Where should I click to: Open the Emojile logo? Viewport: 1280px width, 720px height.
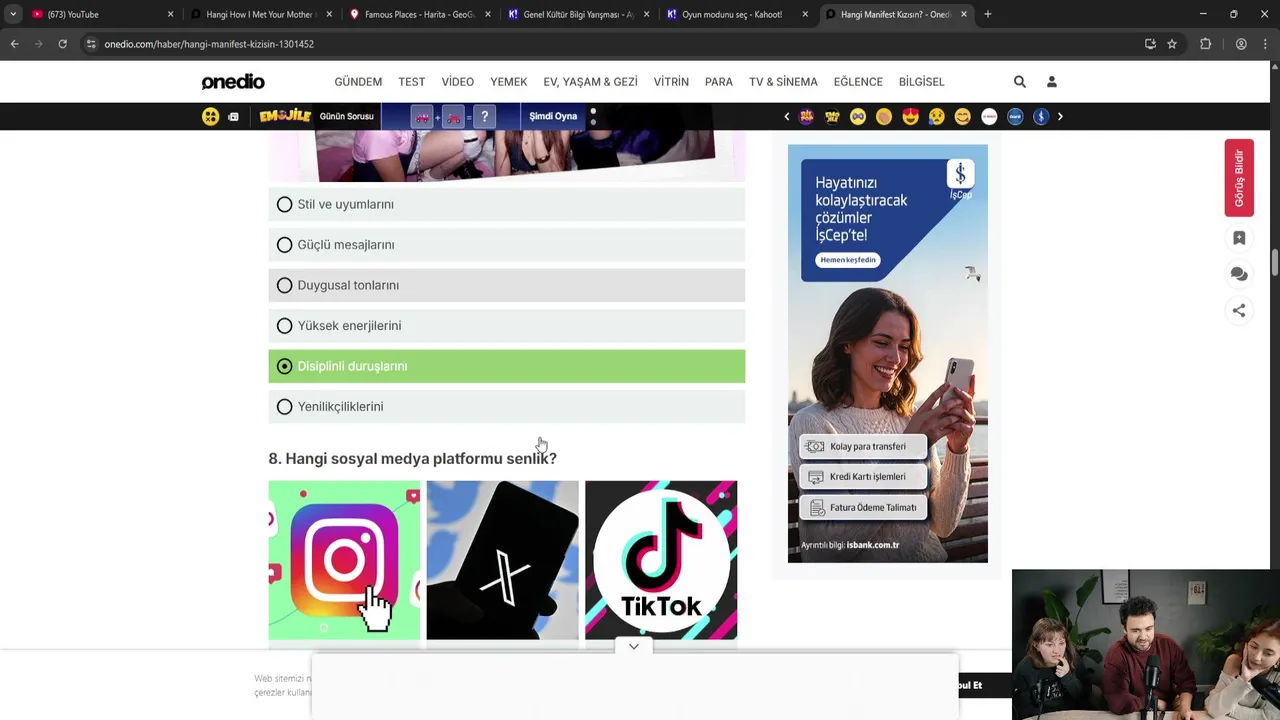click(x=285, y=116)
